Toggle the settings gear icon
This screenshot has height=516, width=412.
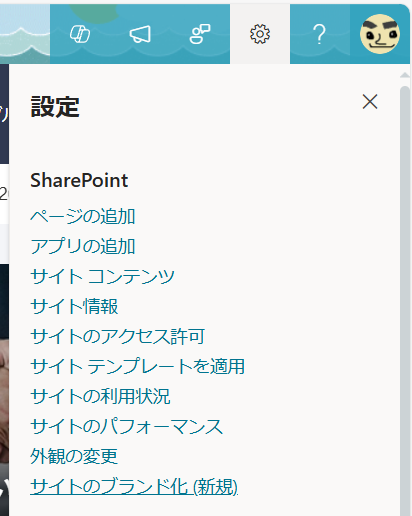[x=260, y=34]
